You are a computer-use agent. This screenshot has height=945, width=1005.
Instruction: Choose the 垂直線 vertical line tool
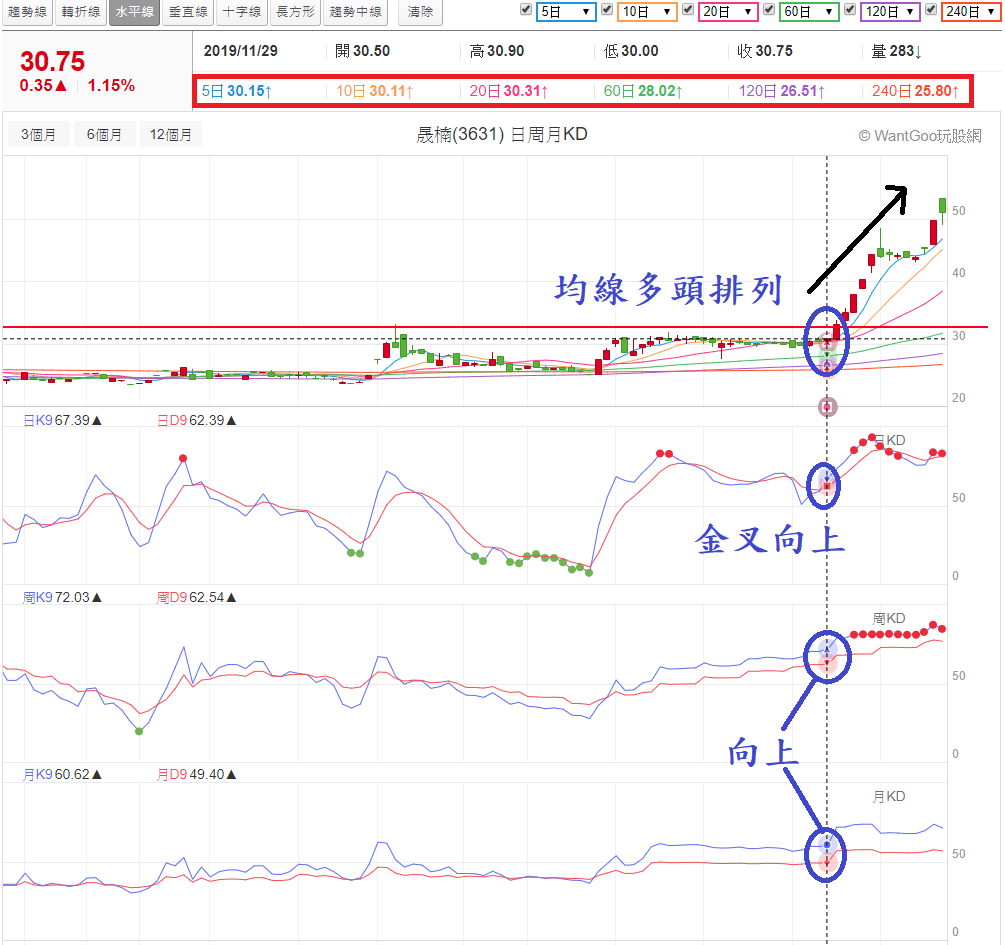[x=188, y=13]
